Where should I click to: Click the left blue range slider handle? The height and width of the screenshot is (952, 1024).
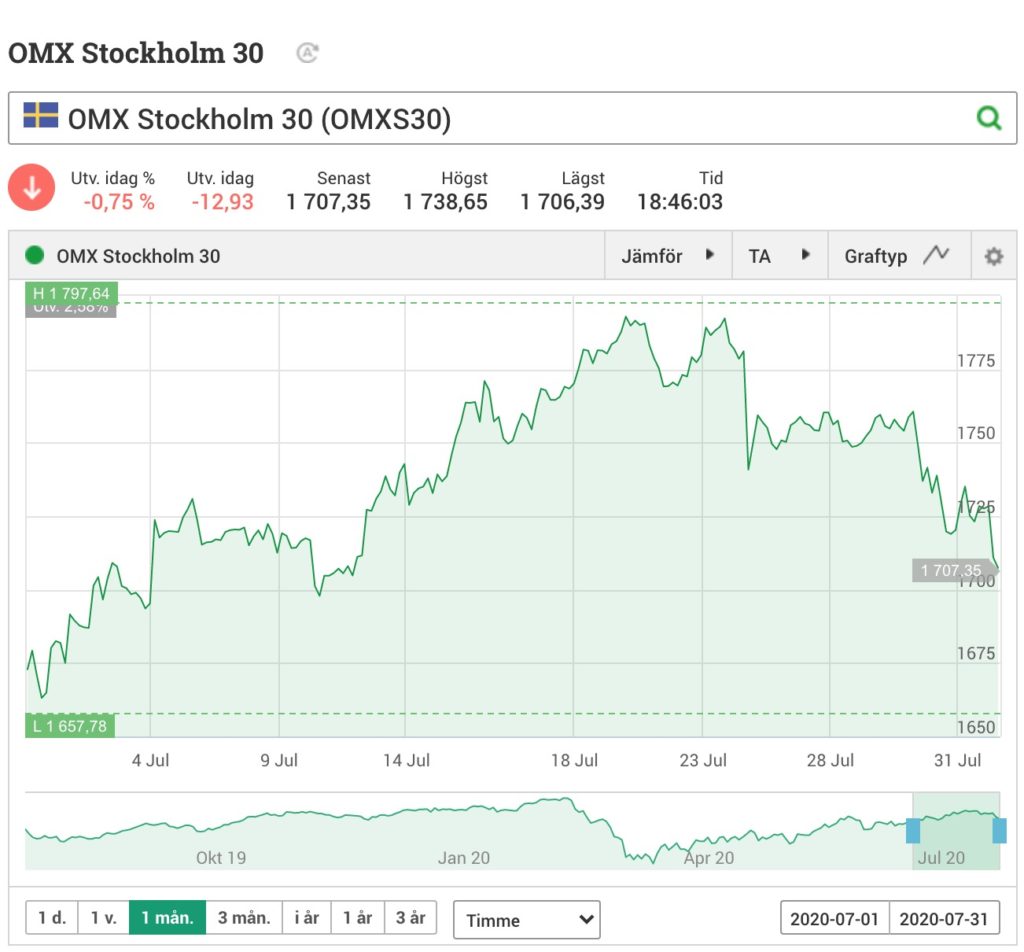pyautogui.click(x=913, y=831)
